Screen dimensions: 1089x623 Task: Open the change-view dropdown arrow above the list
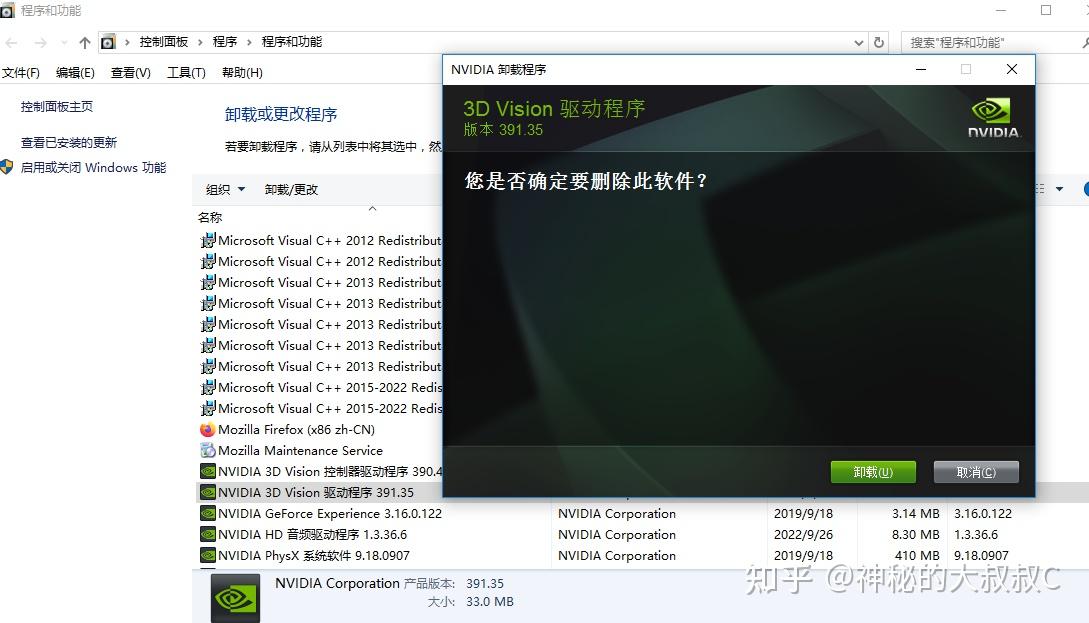tap(1060, 188)
